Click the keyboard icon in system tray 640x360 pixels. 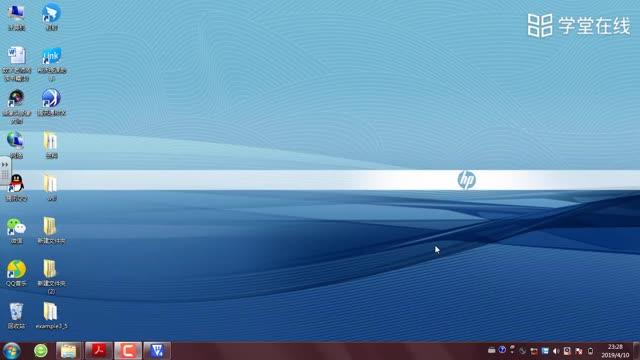tap(492, 351)
